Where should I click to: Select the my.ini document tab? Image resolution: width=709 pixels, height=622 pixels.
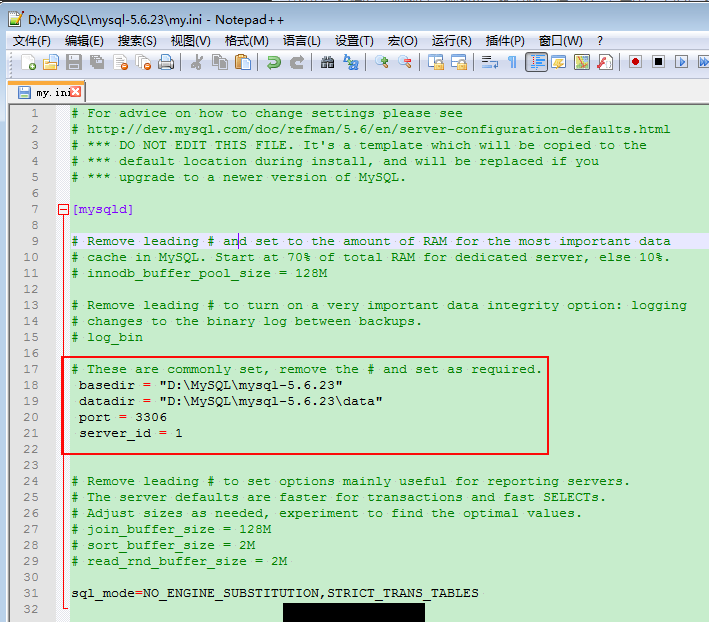(47, 93)
